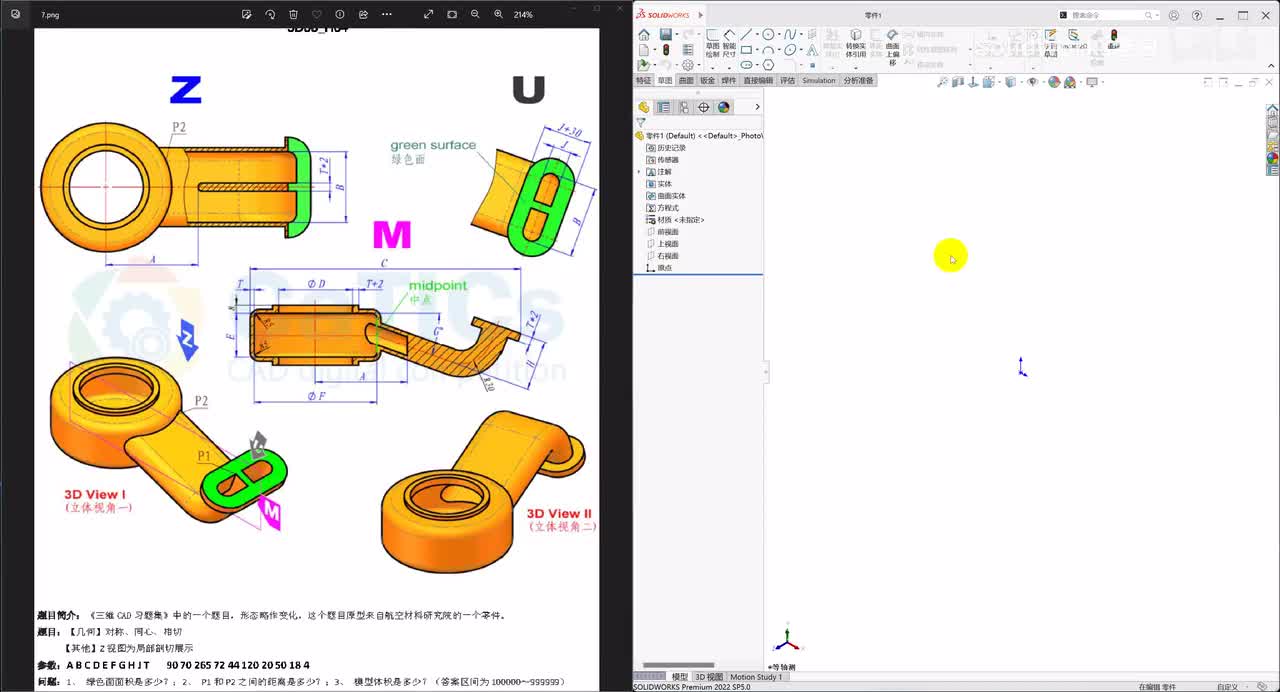Share the image from Photos viewer
This screenshot has height=692, width=1280.
363,14
